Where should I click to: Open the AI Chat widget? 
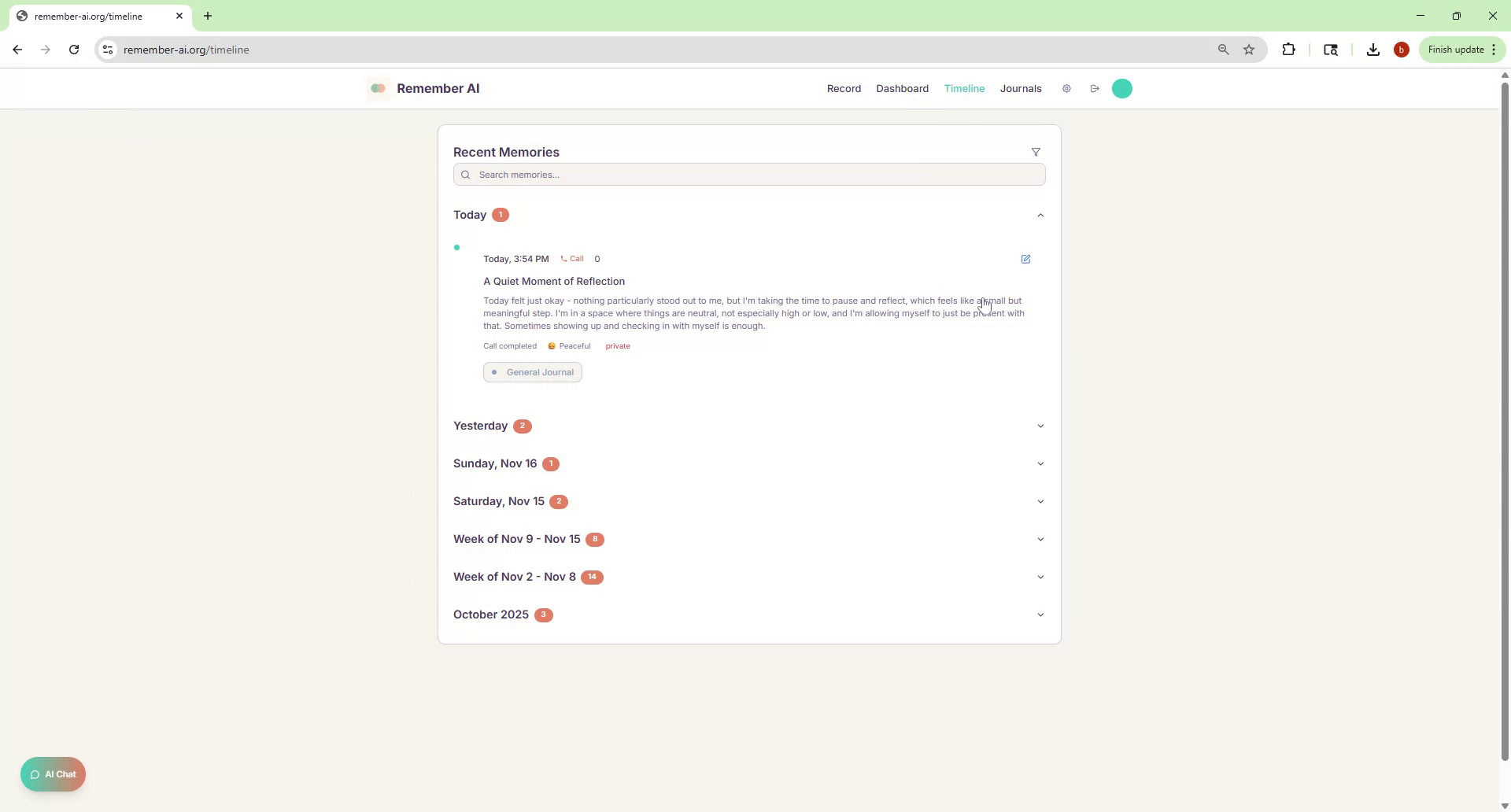tap(52, 774)
